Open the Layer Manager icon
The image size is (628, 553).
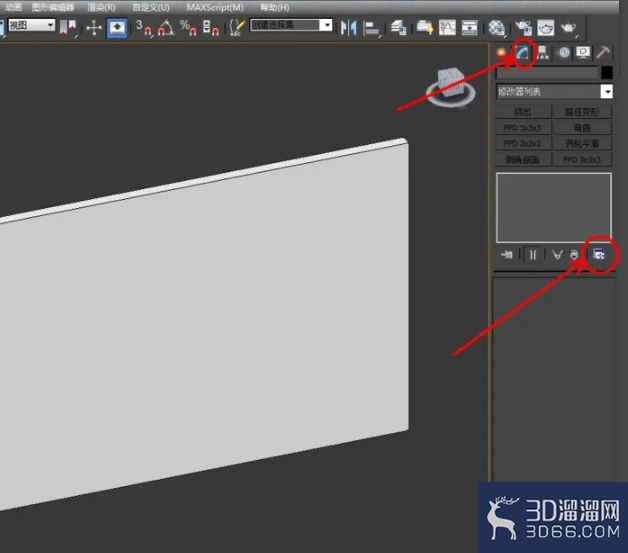pos(398,28)
